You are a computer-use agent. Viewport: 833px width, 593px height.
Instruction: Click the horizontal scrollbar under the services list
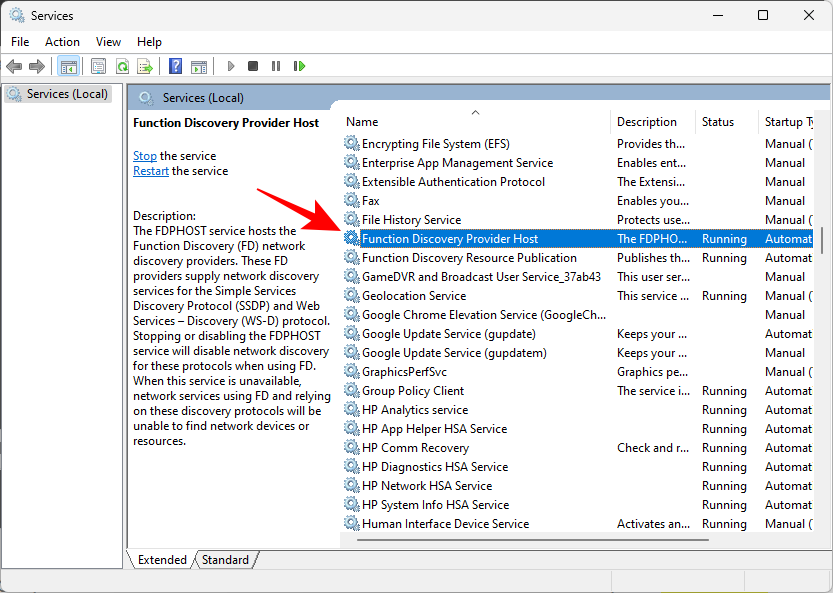(533, 540)
